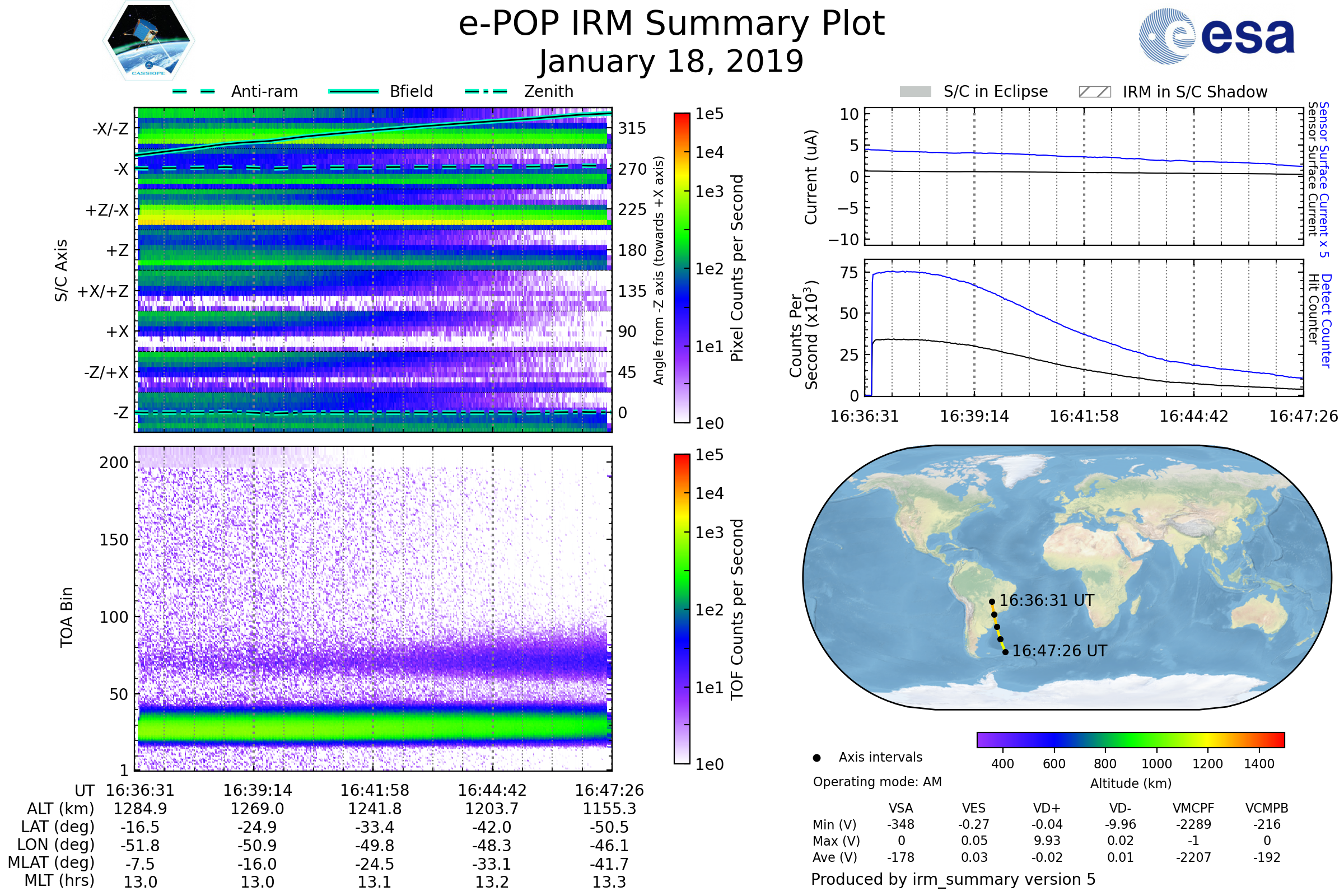
Task: Click the CASSIOPE mission logo
Action: 148,41
